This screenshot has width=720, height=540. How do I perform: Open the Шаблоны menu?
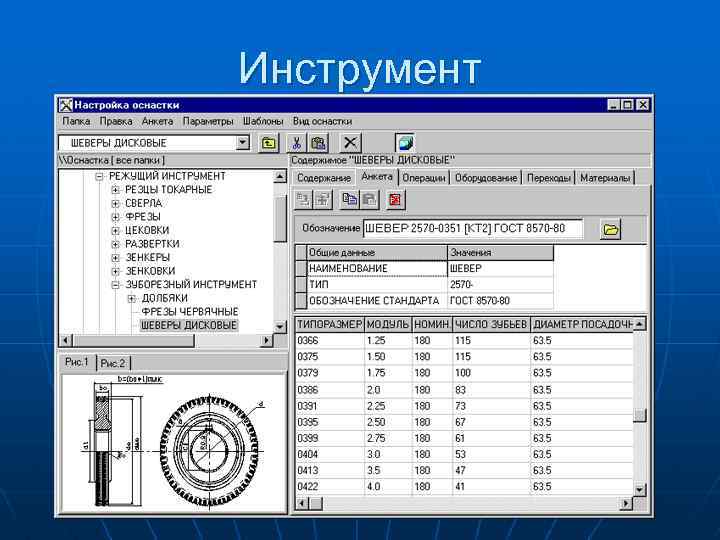pos(263,121)
